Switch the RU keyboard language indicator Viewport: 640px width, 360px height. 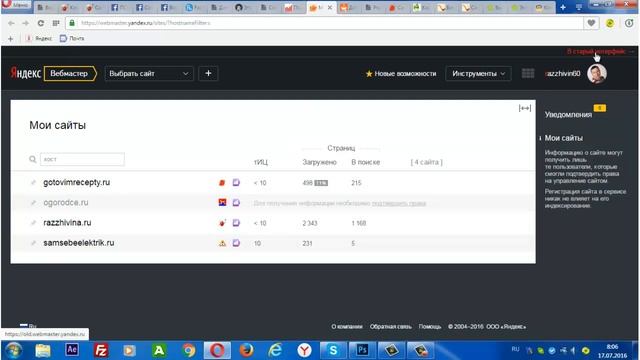(516, 349)
